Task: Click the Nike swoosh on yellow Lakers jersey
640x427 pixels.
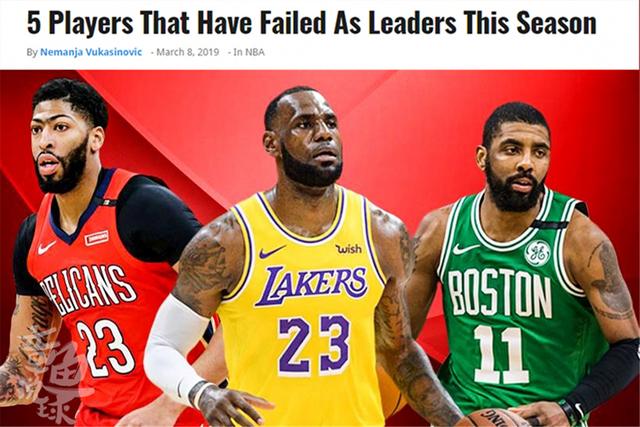Action: click(271, 252)
